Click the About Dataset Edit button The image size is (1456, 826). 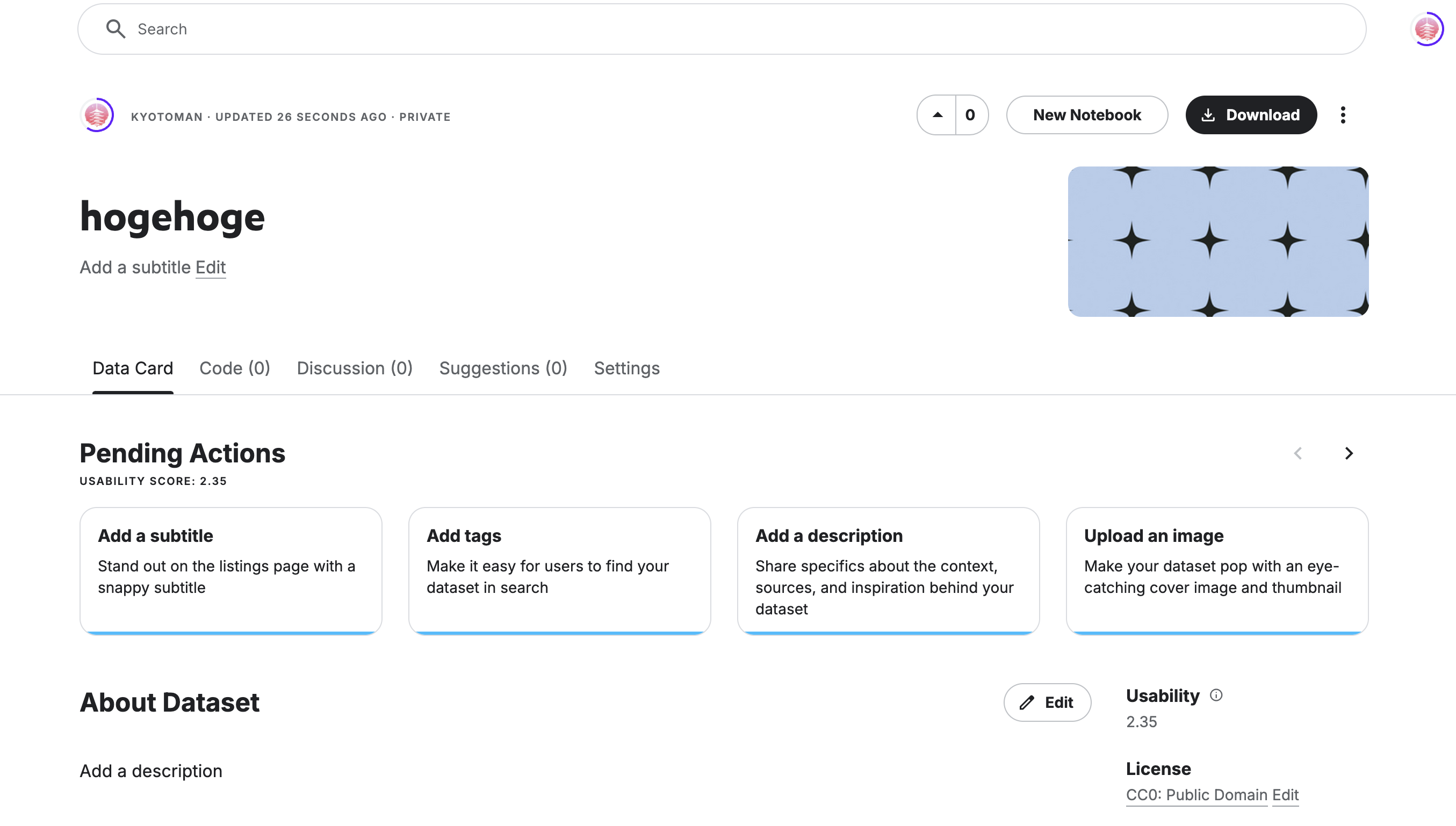point(1047,702)
